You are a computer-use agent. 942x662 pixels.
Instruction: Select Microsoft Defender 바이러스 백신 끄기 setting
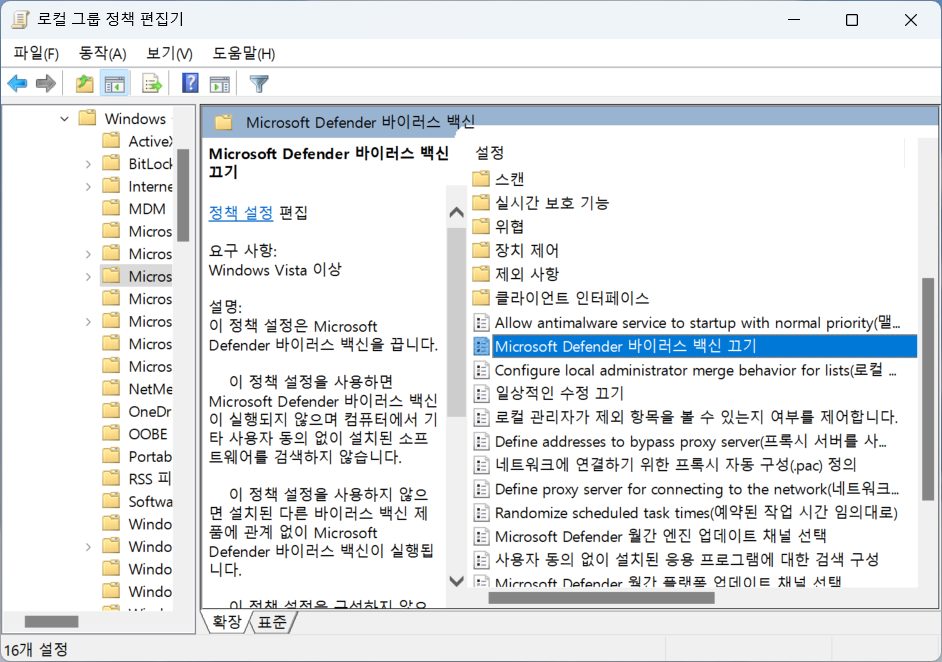703,346
